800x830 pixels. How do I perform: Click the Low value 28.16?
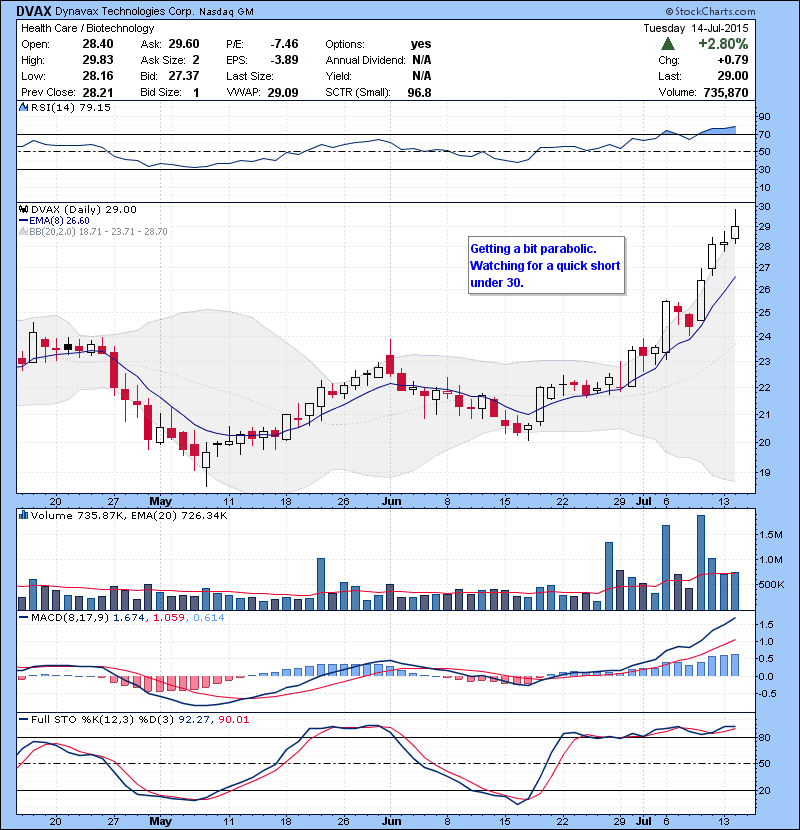coord(98,76)
